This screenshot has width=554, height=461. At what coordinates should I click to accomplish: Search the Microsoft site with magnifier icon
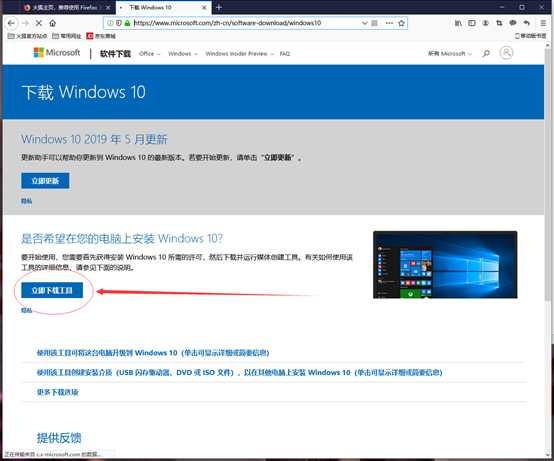(x=486, y=53)
